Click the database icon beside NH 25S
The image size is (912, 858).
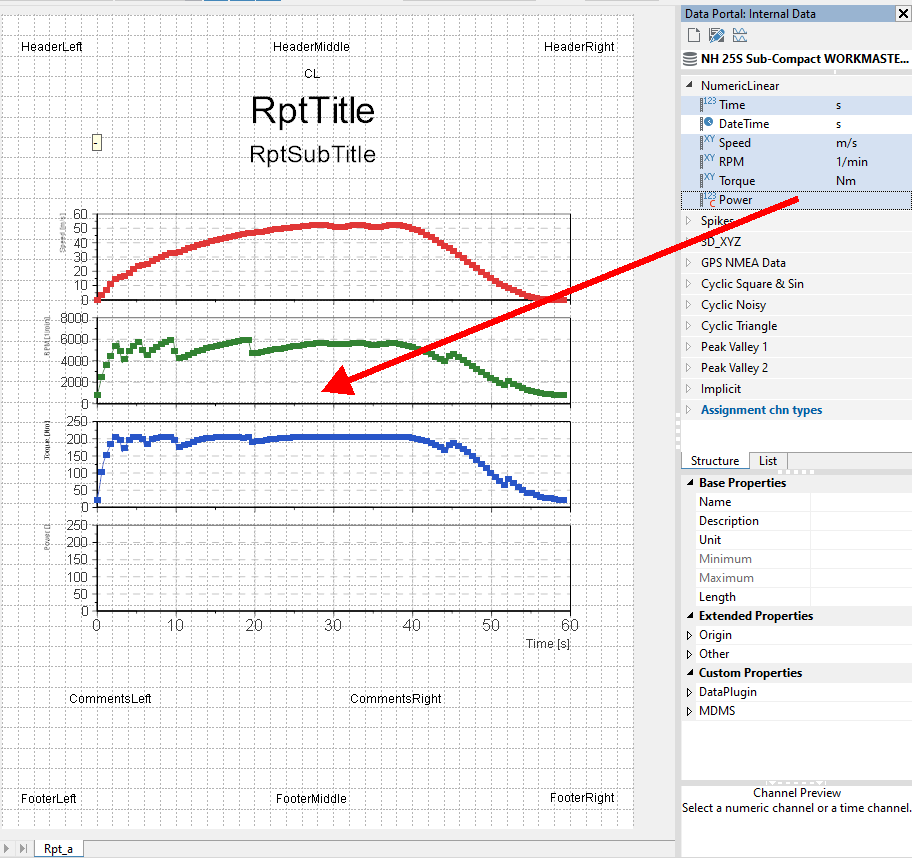(x=690, y=59)
